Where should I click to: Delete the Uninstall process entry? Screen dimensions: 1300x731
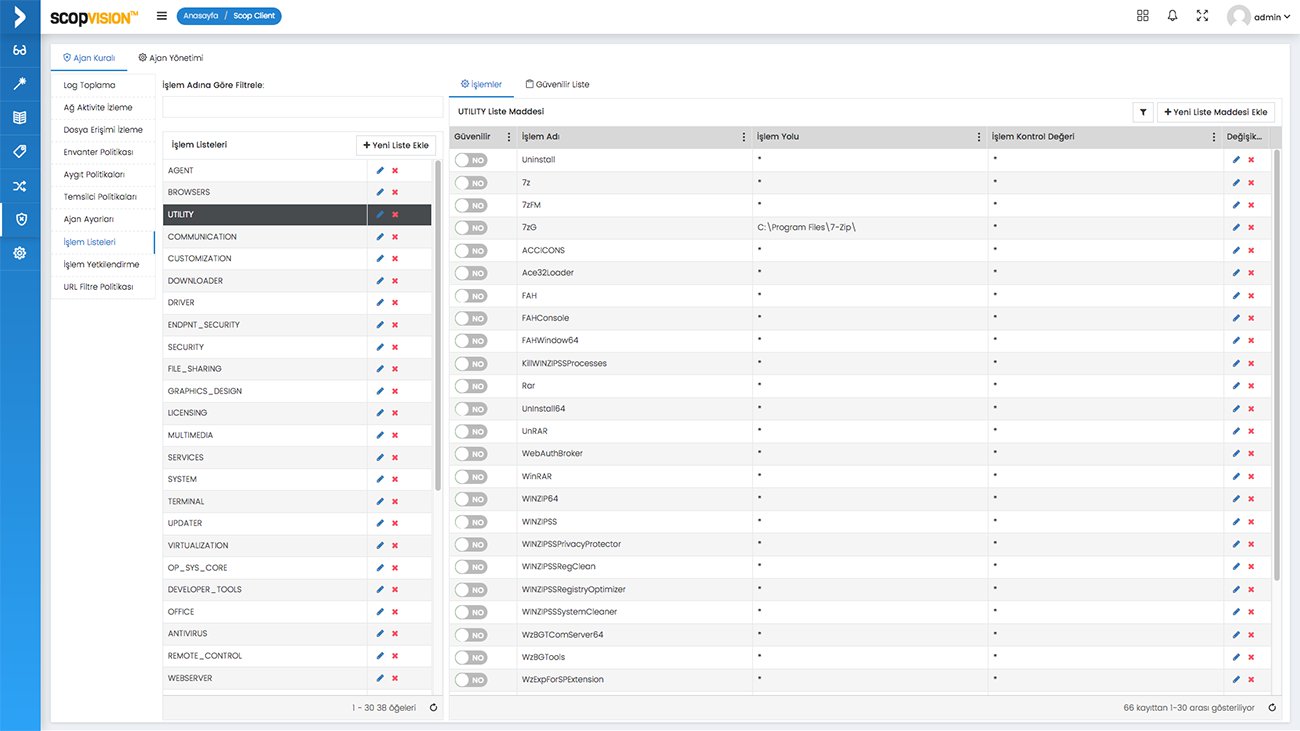pyautogui.click(x=1251, y=160)
